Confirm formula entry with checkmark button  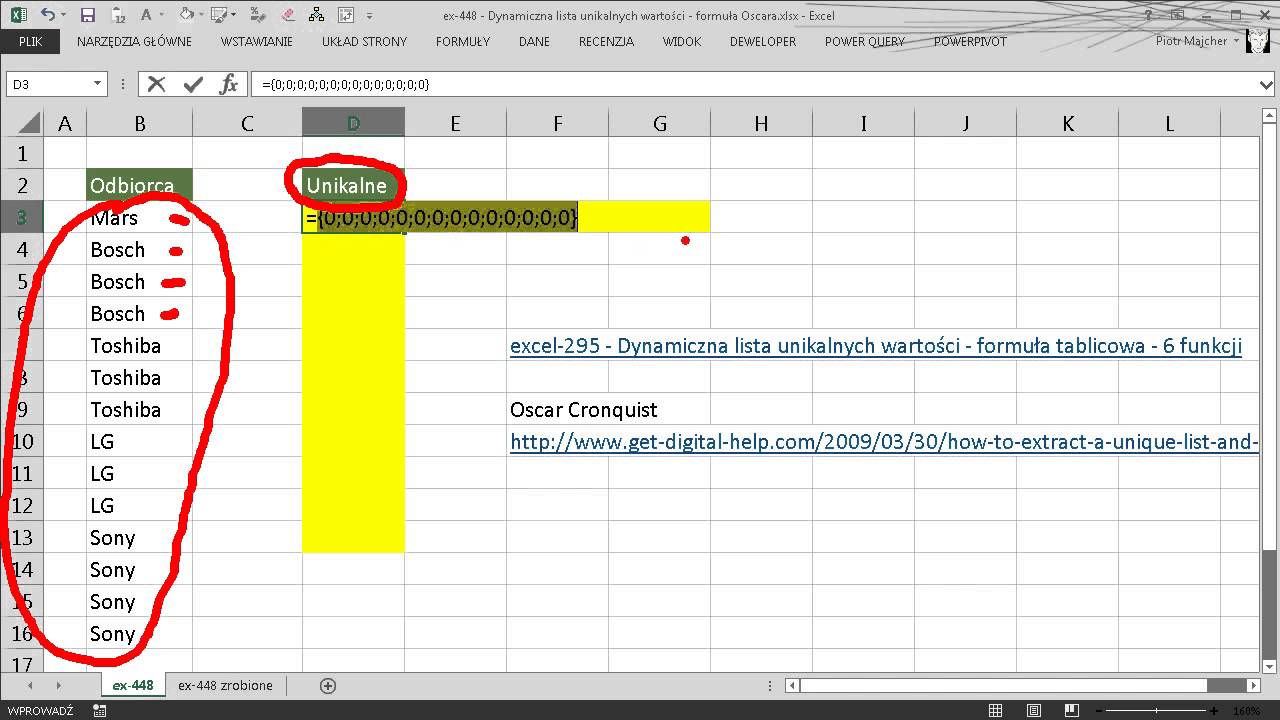pyautogui.click(x=192, y=84)
